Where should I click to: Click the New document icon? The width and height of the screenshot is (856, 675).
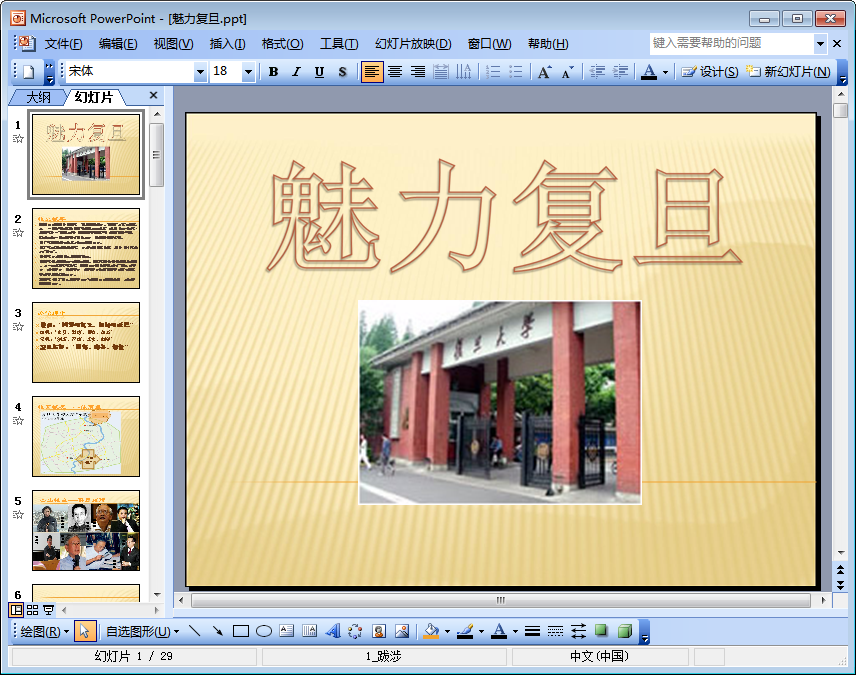click(29, 72)
